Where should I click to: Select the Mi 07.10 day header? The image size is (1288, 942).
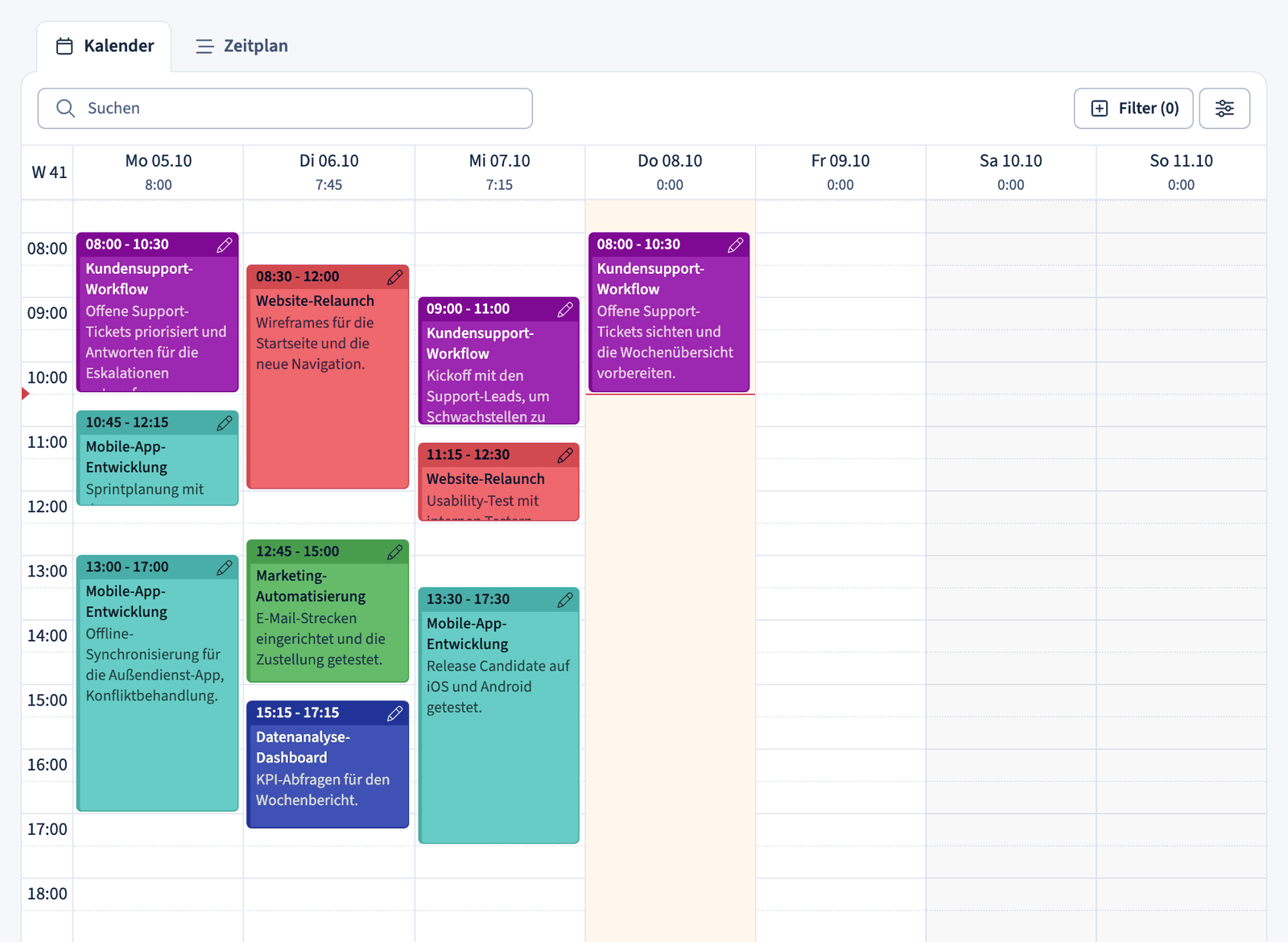coord(500,172)
